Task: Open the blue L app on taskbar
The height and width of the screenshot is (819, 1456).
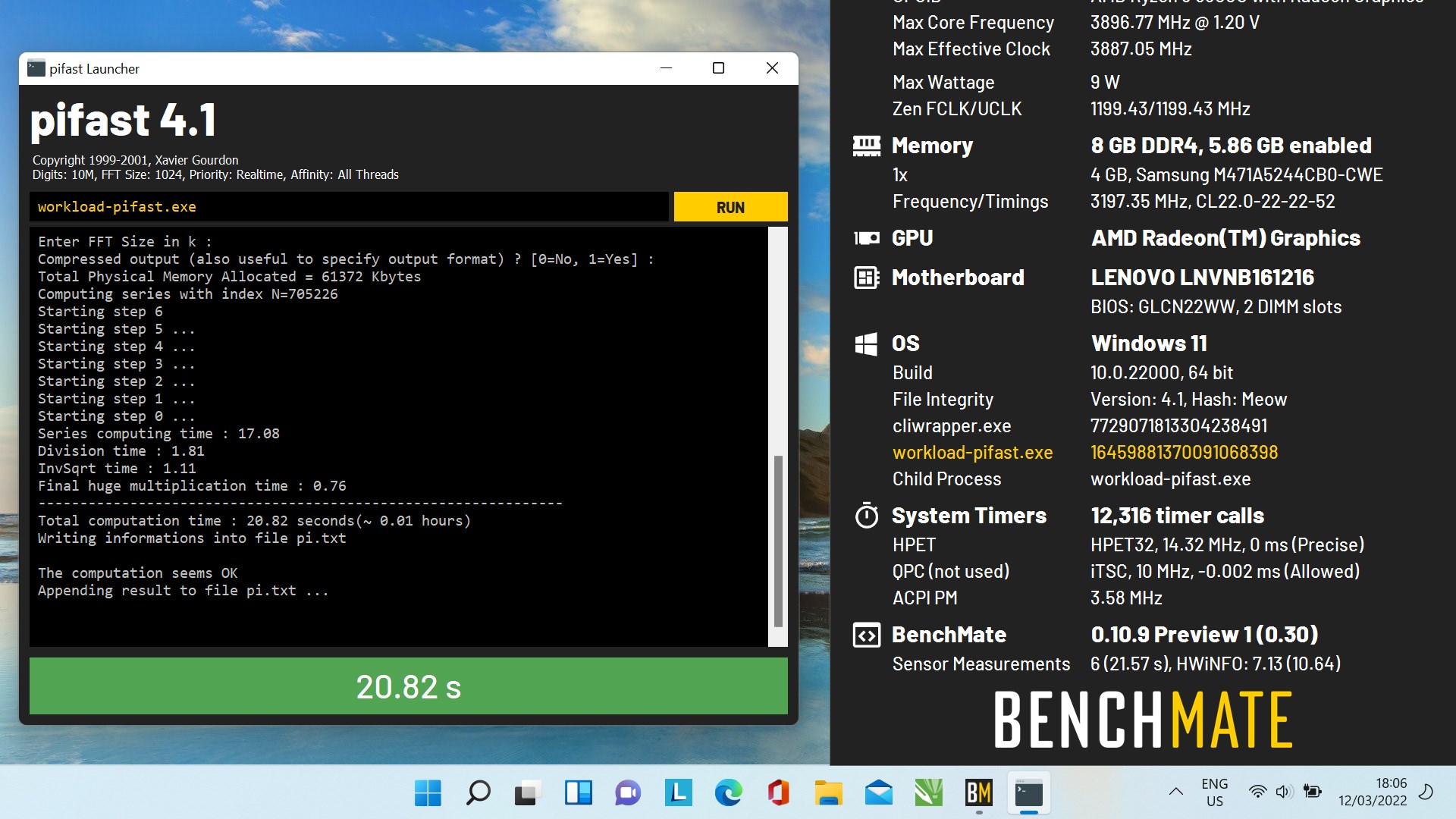Action: click(x=678, y=793)
